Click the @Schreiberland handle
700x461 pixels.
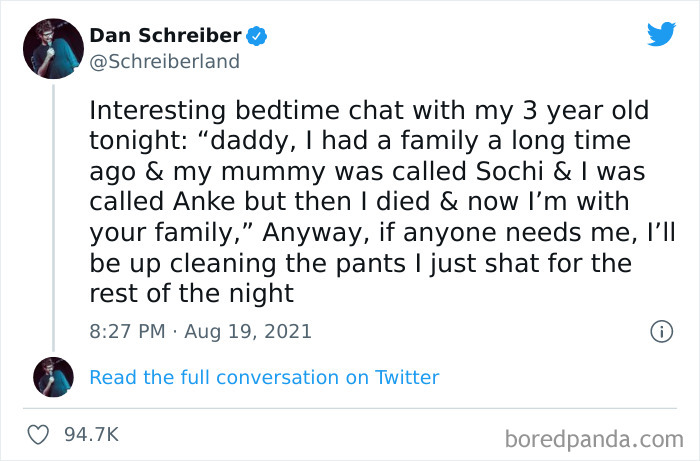coord(165,61)
